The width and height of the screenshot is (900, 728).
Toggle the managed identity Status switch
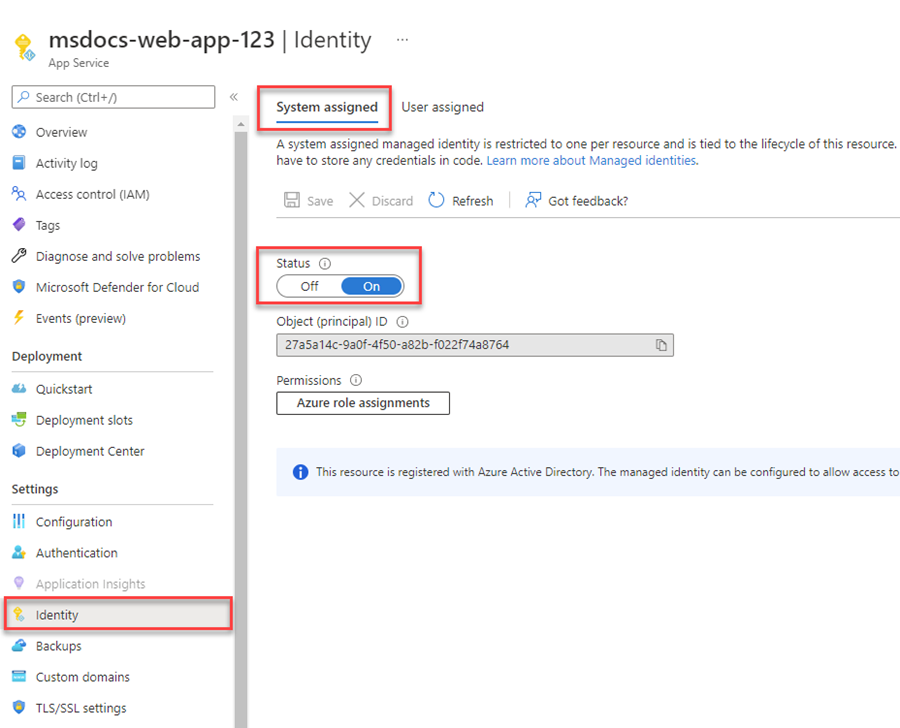(x=340, y=286)
